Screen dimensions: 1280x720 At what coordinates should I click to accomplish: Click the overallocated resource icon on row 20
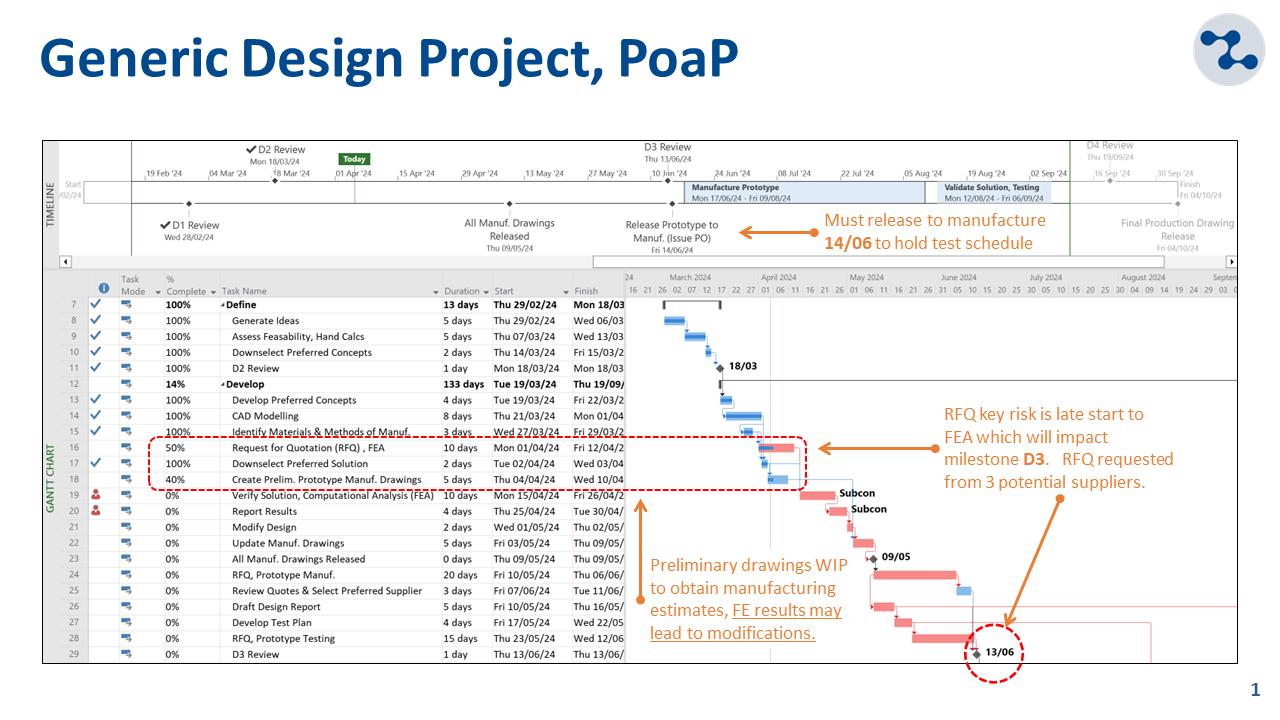click(96, 511)
